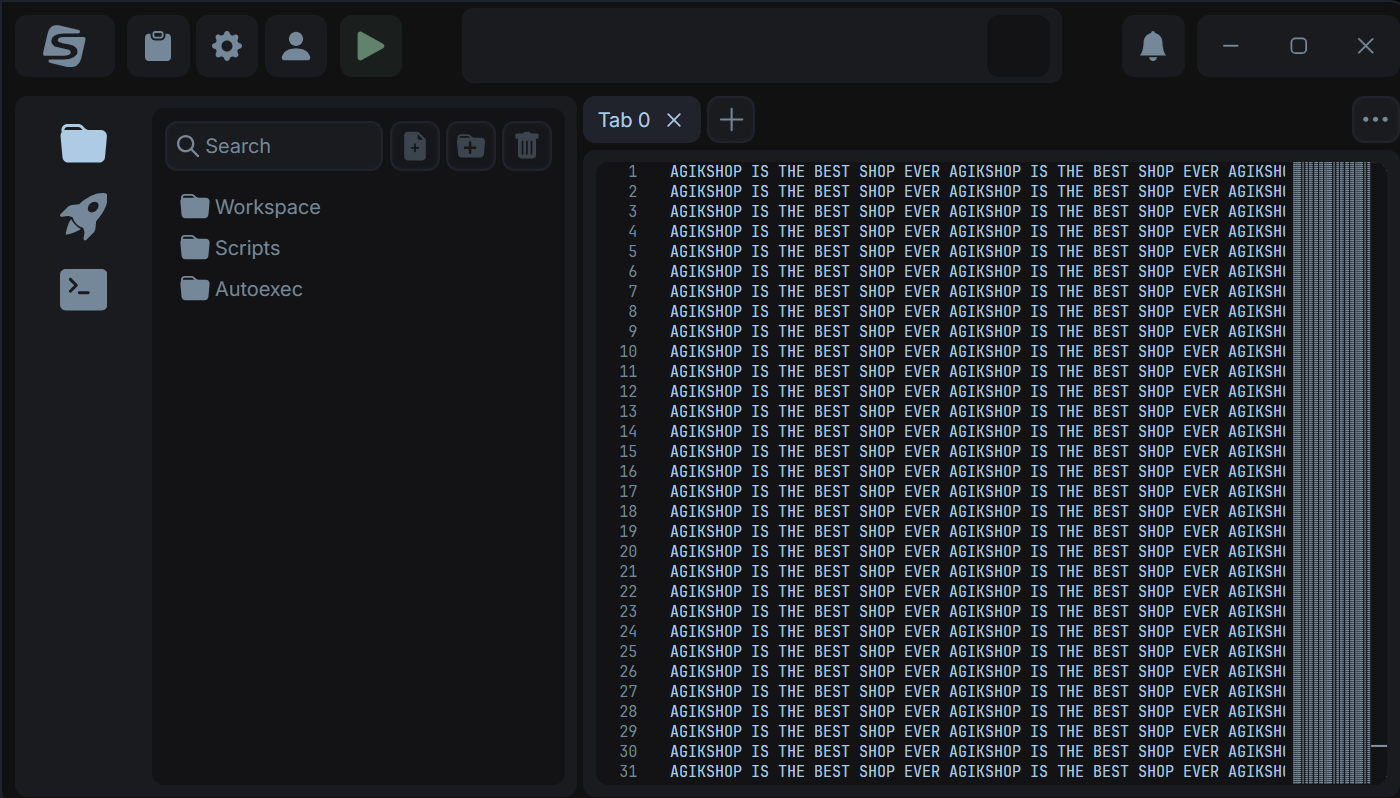This screenshot has width=1400, height=798.
Task: Create a new folder with the folder-plus icon
Action: (471, 146)
